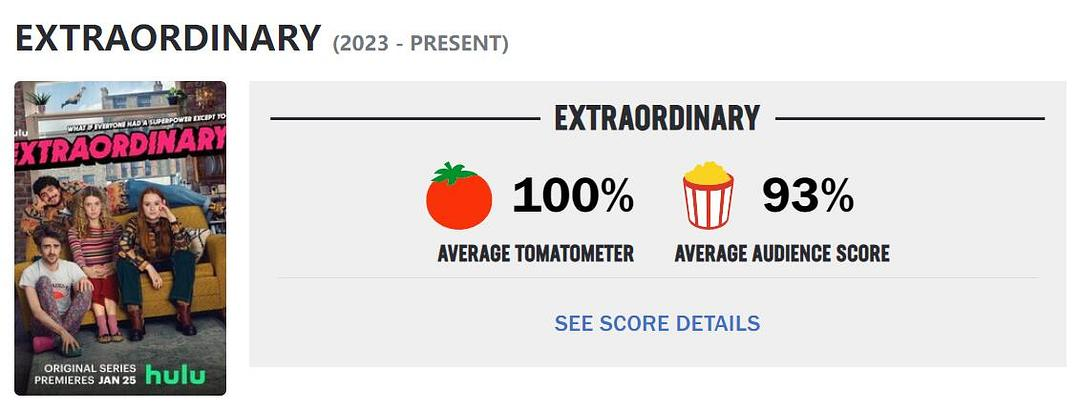
Task: Select the AVERAGE AUDIENCE SCORE label
Action: [782, 254]
